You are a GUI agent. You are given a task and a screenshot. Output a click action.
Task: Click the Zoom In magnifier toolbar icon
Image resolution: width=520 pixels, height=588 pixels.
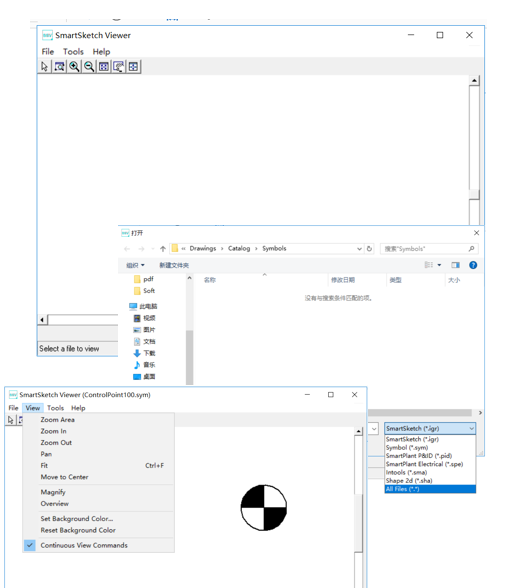pos(74,67)
